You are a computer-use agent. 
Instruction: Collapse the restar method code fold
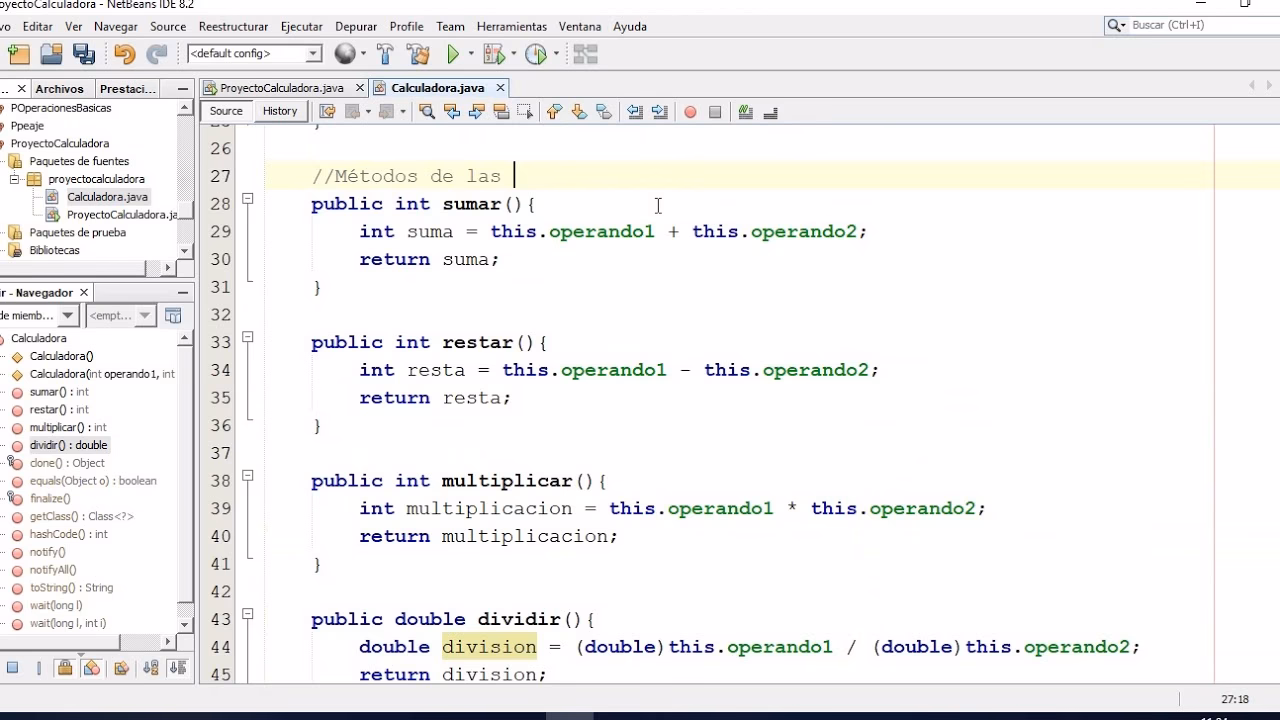click(248, 338)
